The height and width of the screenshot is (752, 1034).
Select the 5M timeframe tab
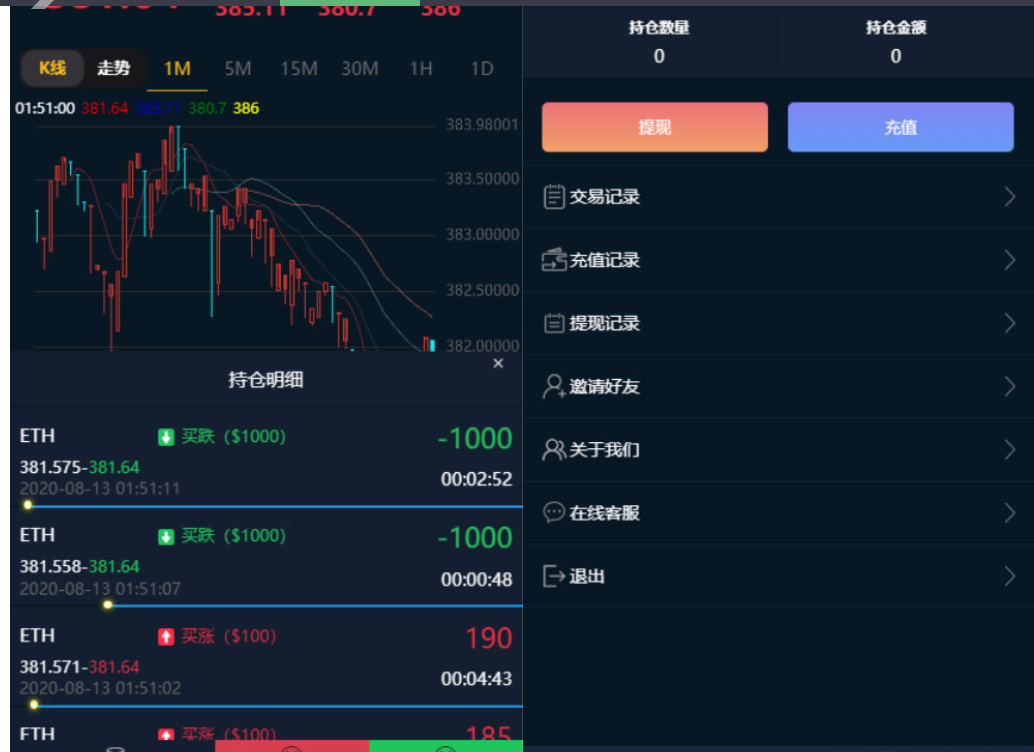pos(238,68)
